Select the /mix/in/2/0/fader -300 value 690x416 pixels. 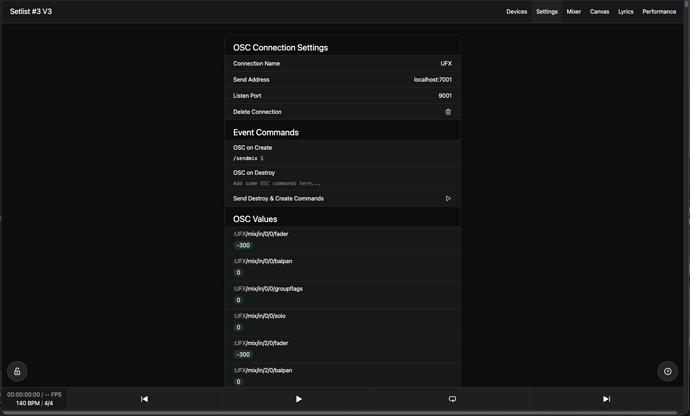coord(243,354)
